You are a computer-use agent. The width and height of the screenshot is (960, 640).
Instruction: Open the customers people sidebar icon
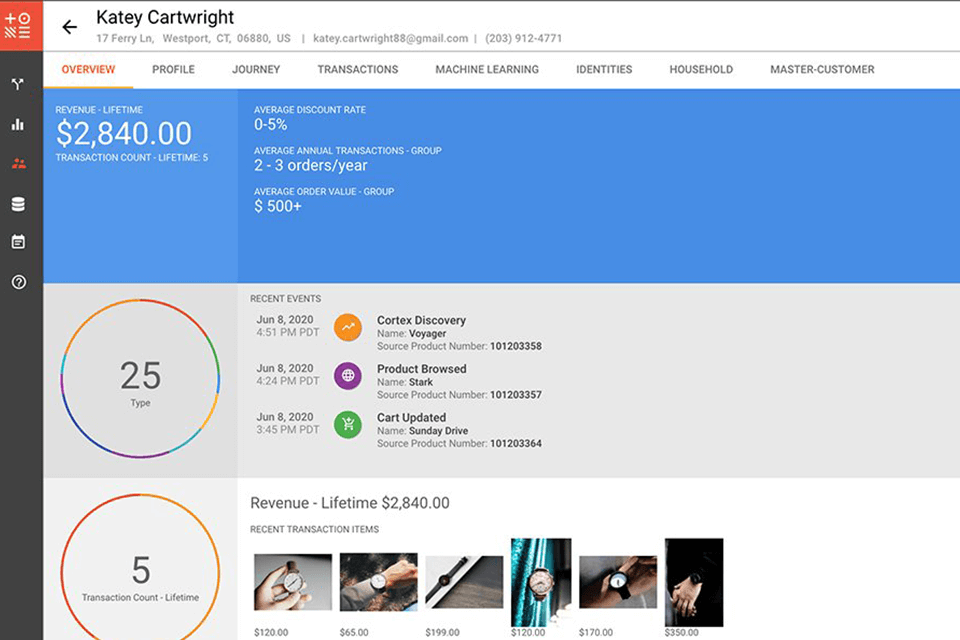pyautogui.click(x=18, y=164)
